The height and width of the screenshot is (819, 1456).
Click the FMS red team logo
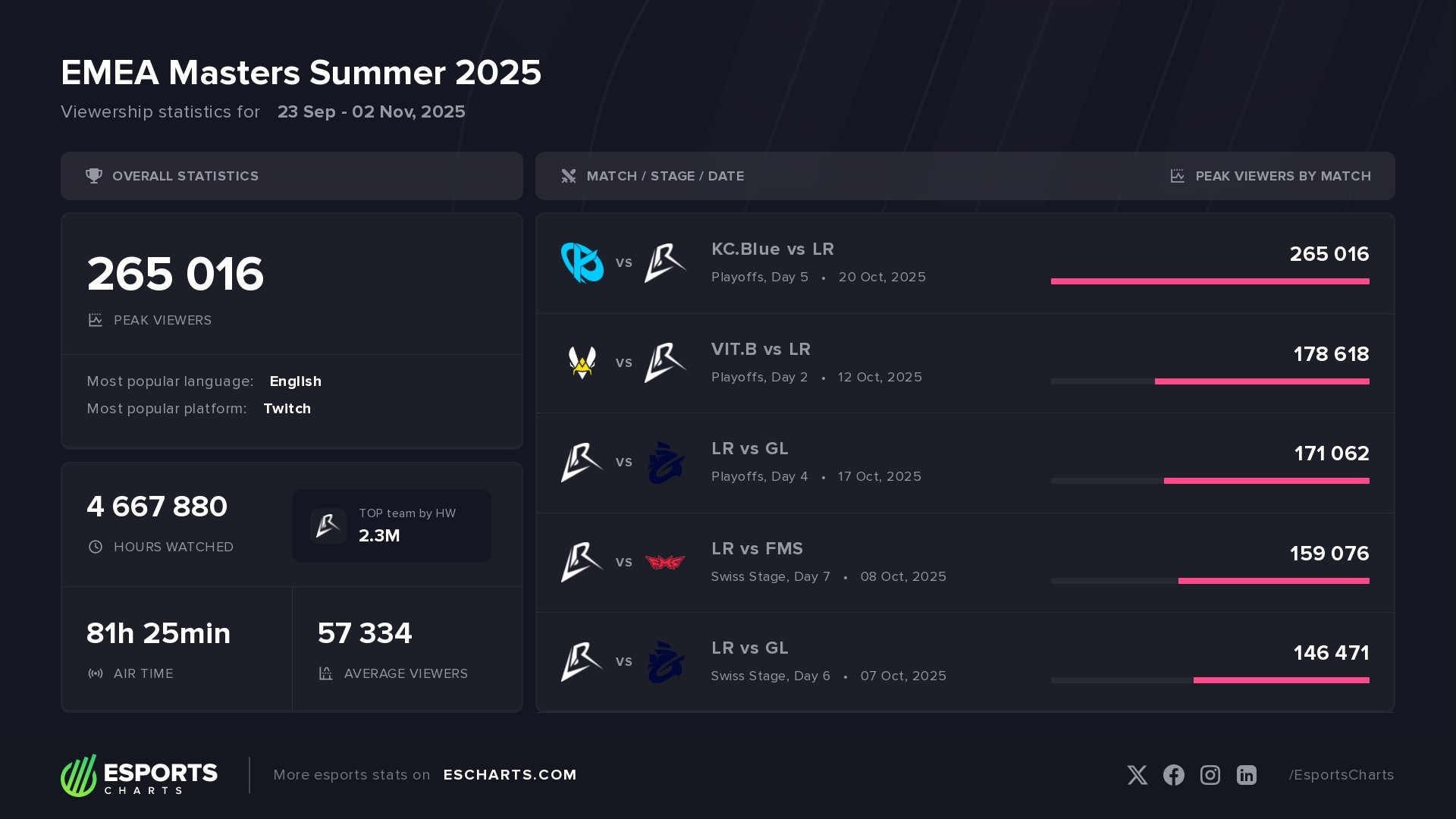665,562
